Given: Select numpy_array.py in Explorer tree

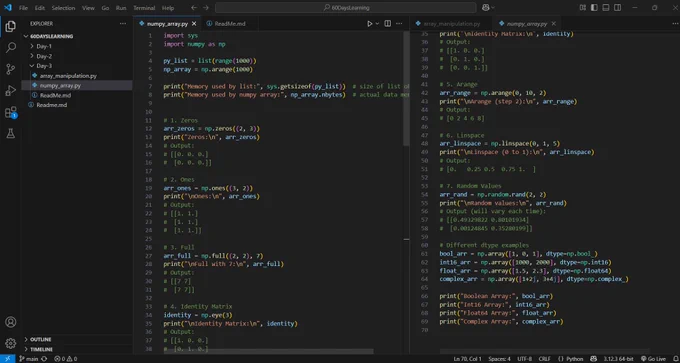Looking at the screenshot, I should (60, 85).
